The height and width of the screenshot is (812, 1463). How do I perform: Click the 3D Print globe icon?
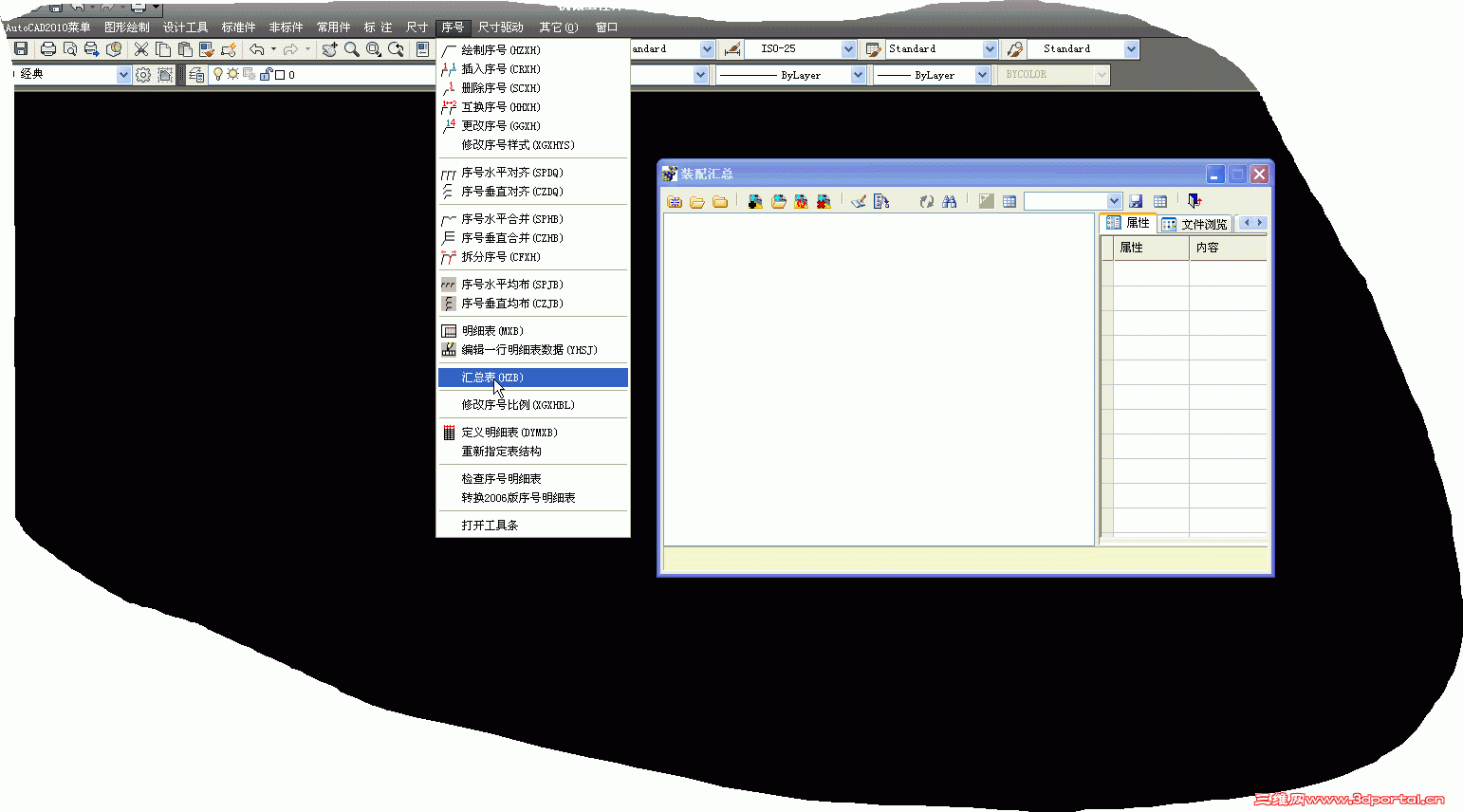[x=114, y=49]
